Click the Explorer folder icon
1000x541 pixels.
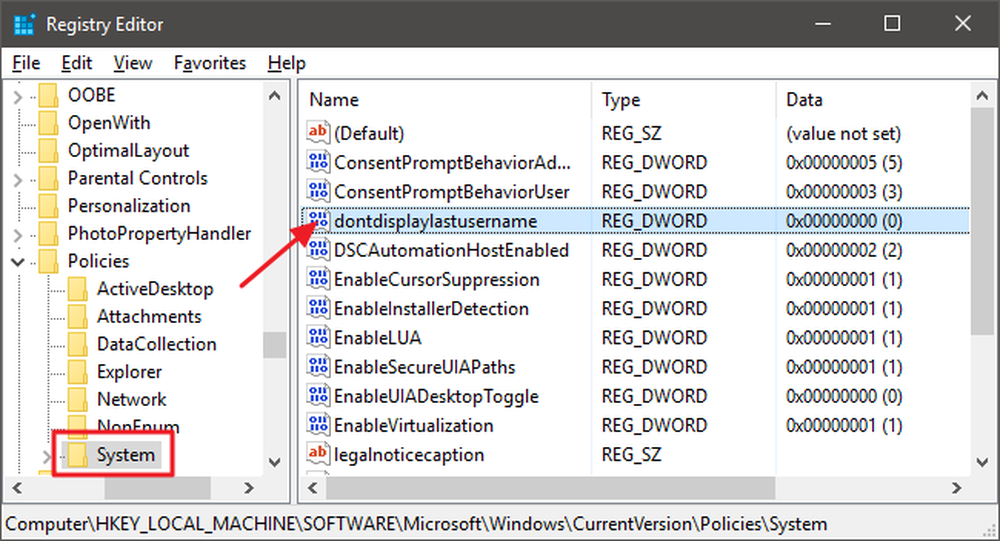[x=77, y=371]
